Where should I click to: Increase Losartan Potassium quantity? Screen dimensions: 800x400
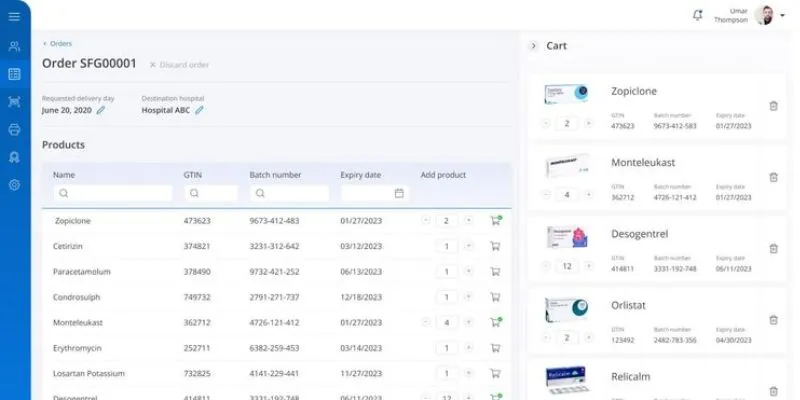pyautogui.click(x=468, y=373)
